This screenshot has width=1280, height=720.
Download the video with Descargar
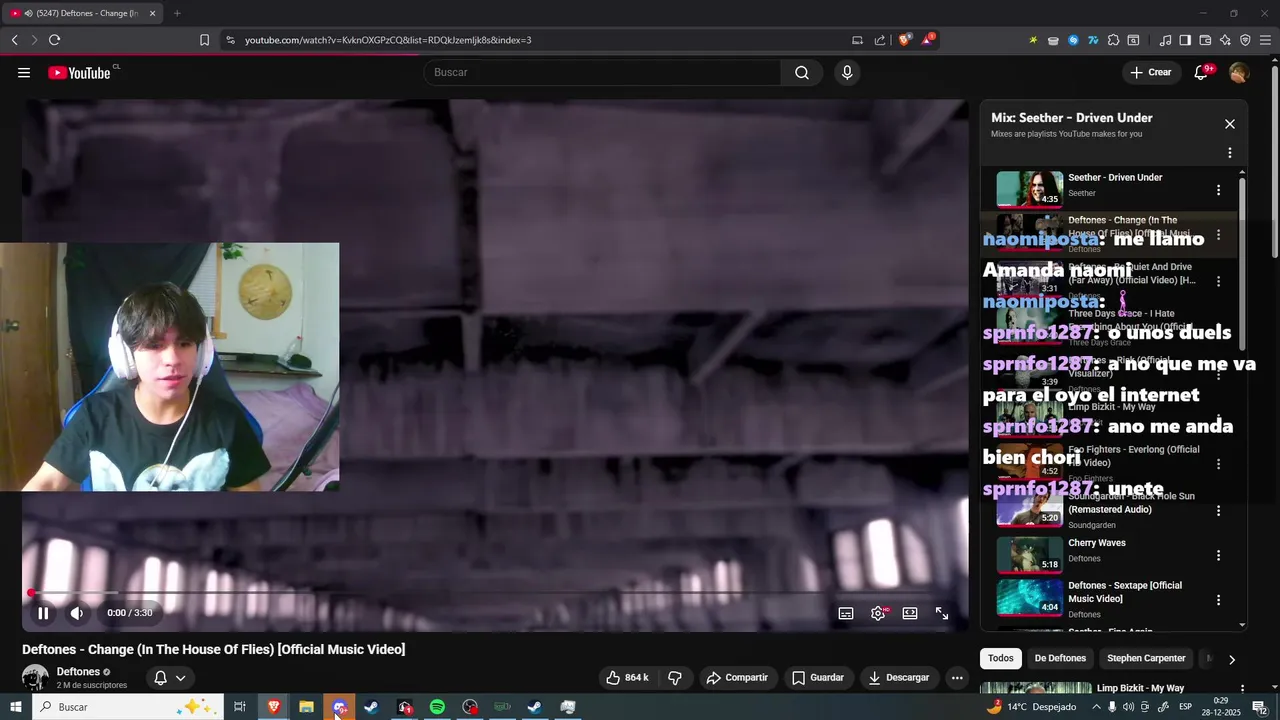[899, 677]
